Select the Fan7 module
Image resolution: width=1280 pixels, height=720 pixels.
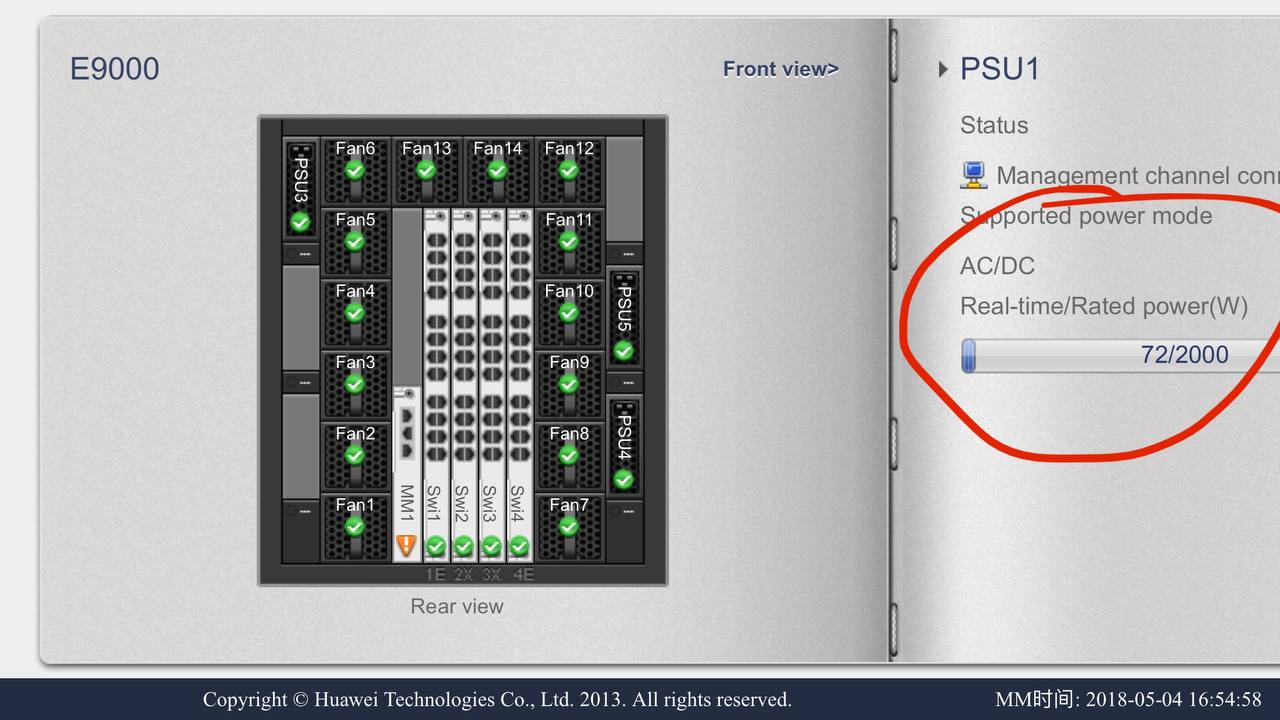pos(569,527)
